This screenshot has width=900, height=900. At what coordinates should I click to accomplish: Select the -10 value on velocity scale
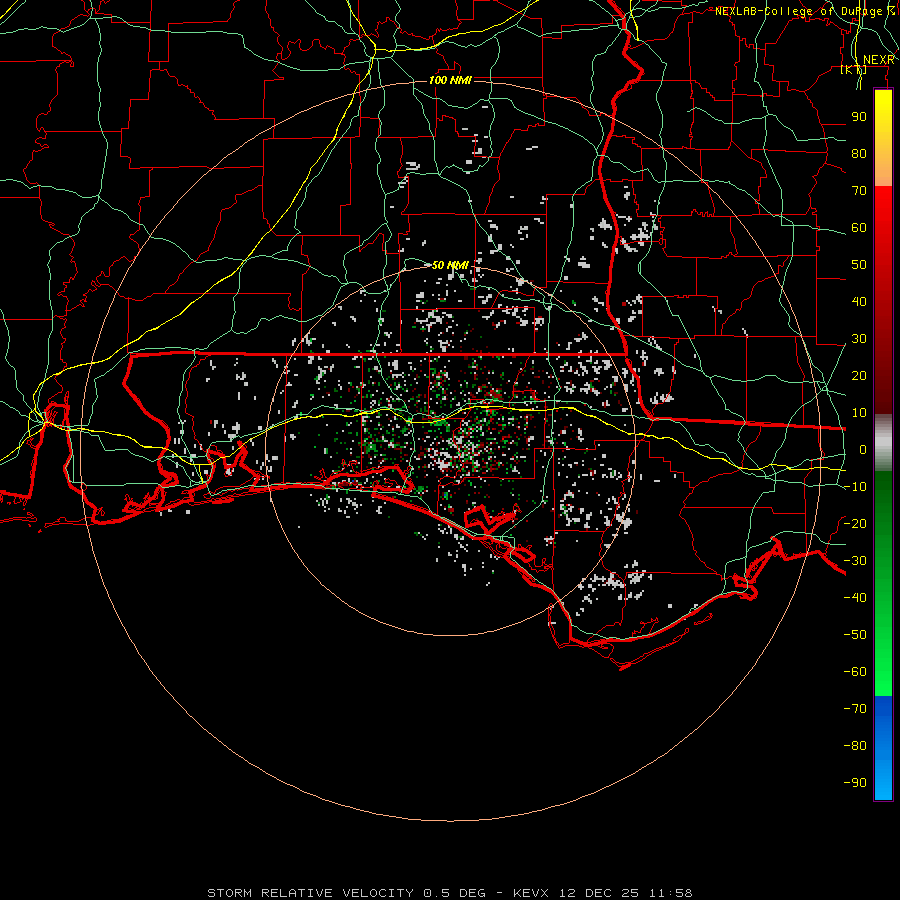click(855, 487)
